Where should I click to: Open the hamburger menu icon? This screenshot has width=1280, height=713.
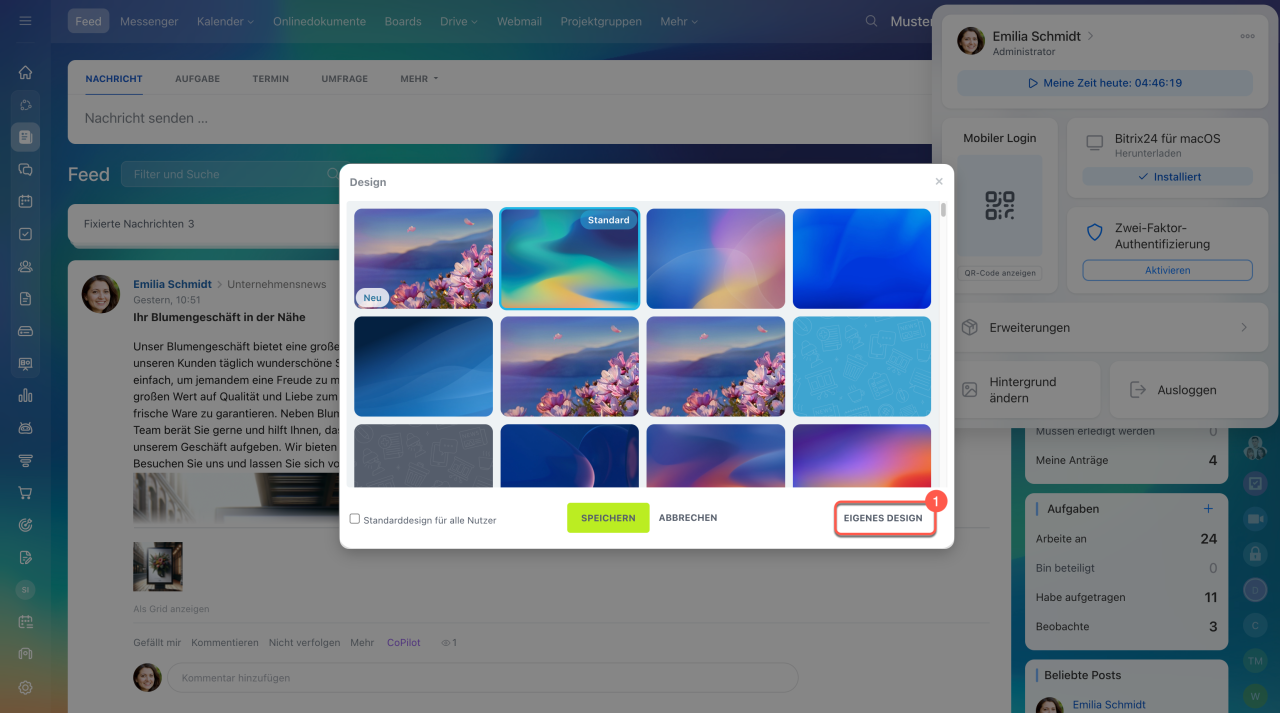point(25,21)
